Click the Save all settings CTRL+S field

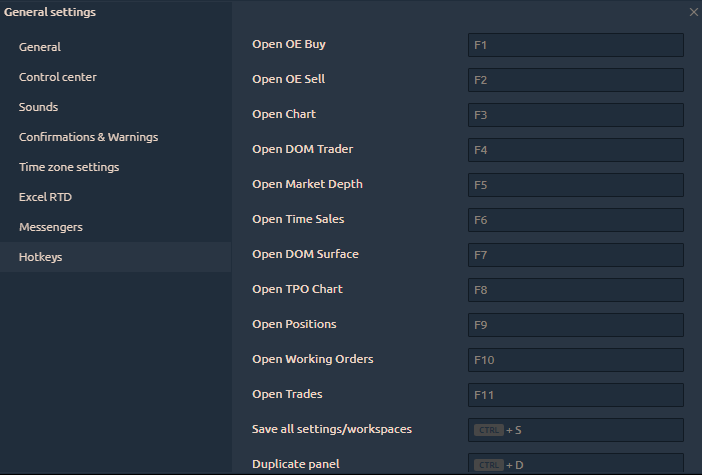pos(575,430)
